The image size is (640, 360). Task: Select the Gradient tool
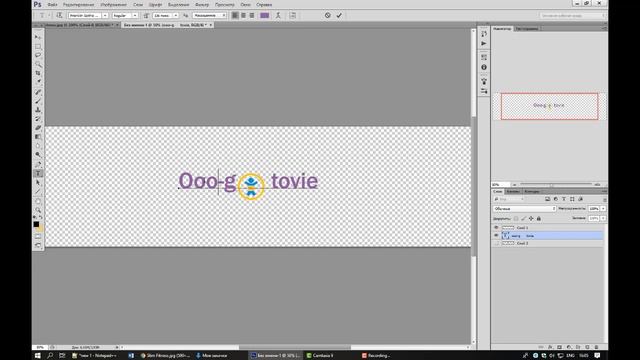(38, 137)
